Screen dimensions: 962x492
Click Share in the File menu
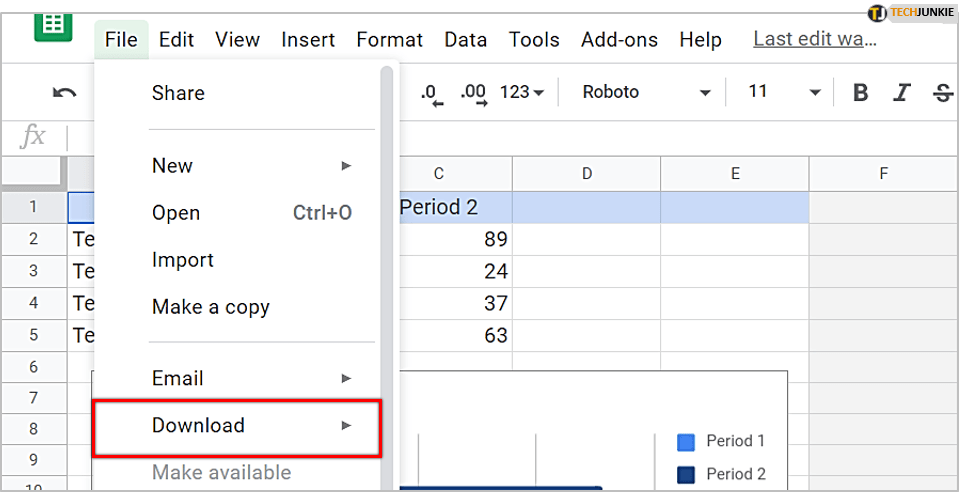point(178,93)
